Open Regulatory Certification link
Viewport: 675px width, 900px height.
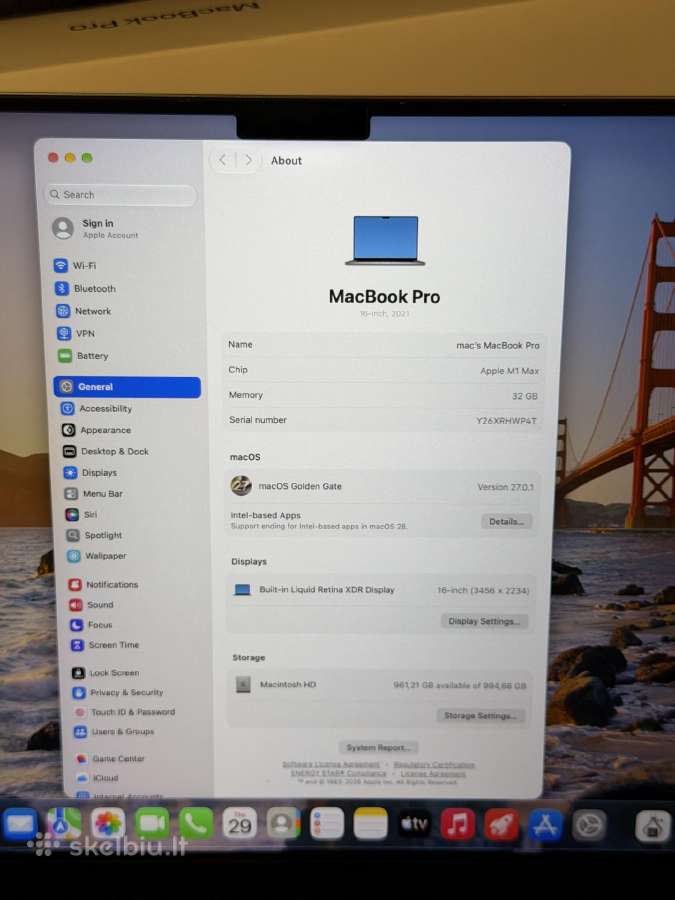point(435,765)
